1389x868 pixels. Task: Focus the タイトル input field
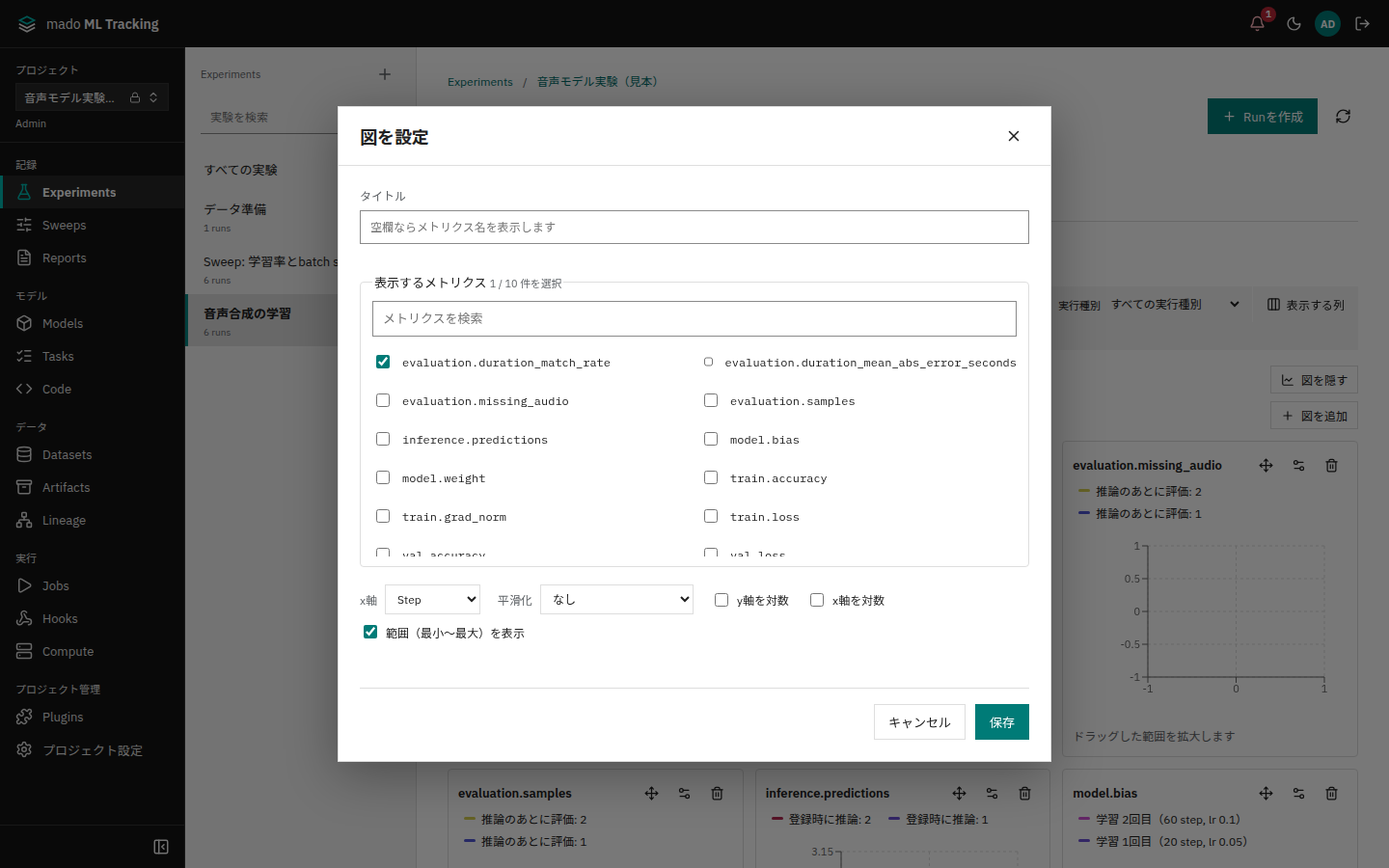click(694, 228)
